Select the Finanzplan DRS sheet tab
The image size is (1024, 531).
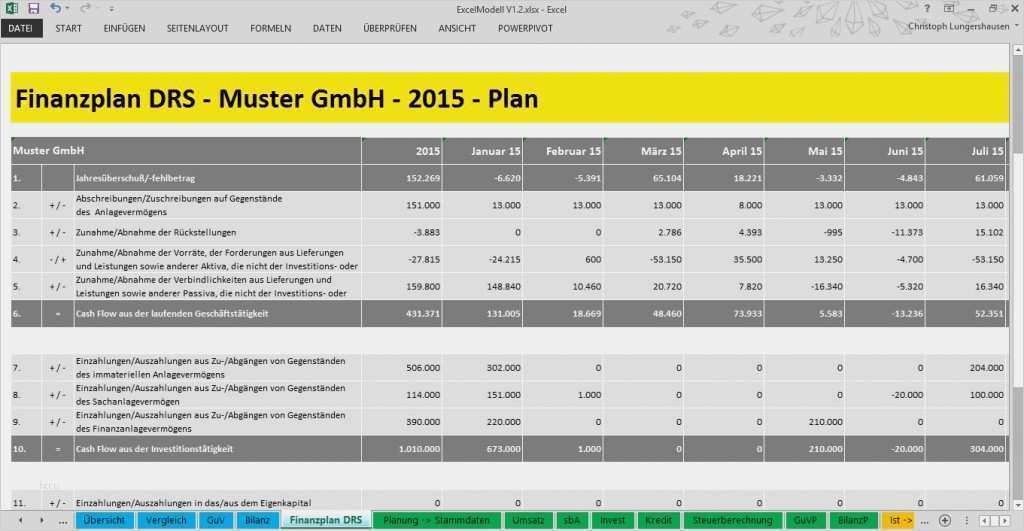pos(325,521)
